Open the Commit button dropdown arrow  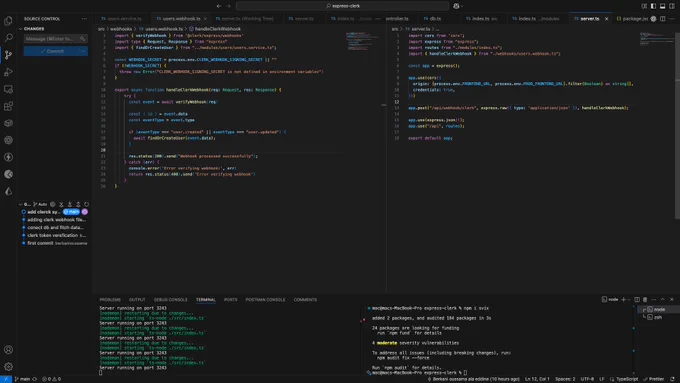point(83,51)
